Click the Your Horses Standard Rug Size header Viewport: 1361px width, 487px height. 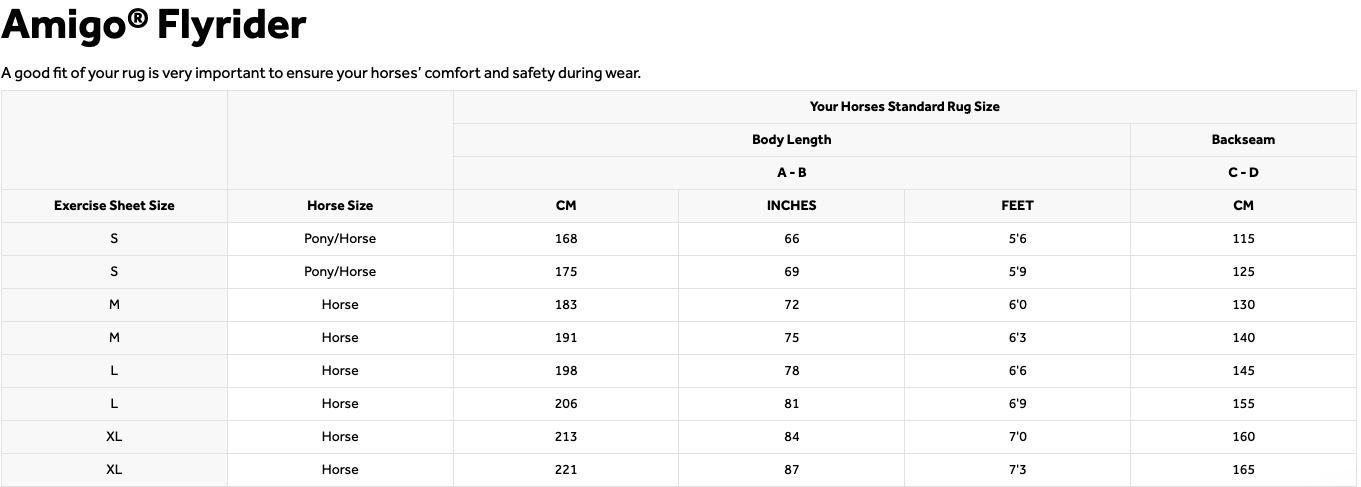coord(904,107)
